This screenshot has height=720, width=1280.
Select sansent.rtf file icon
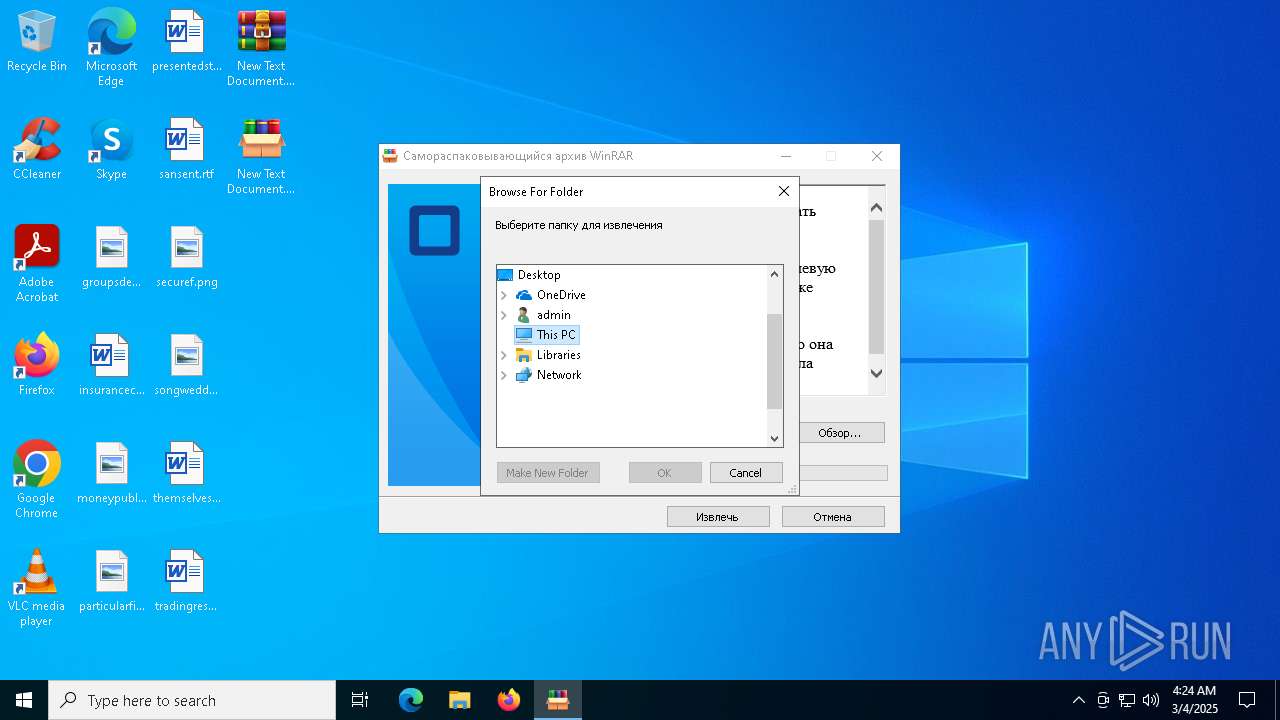186,149
